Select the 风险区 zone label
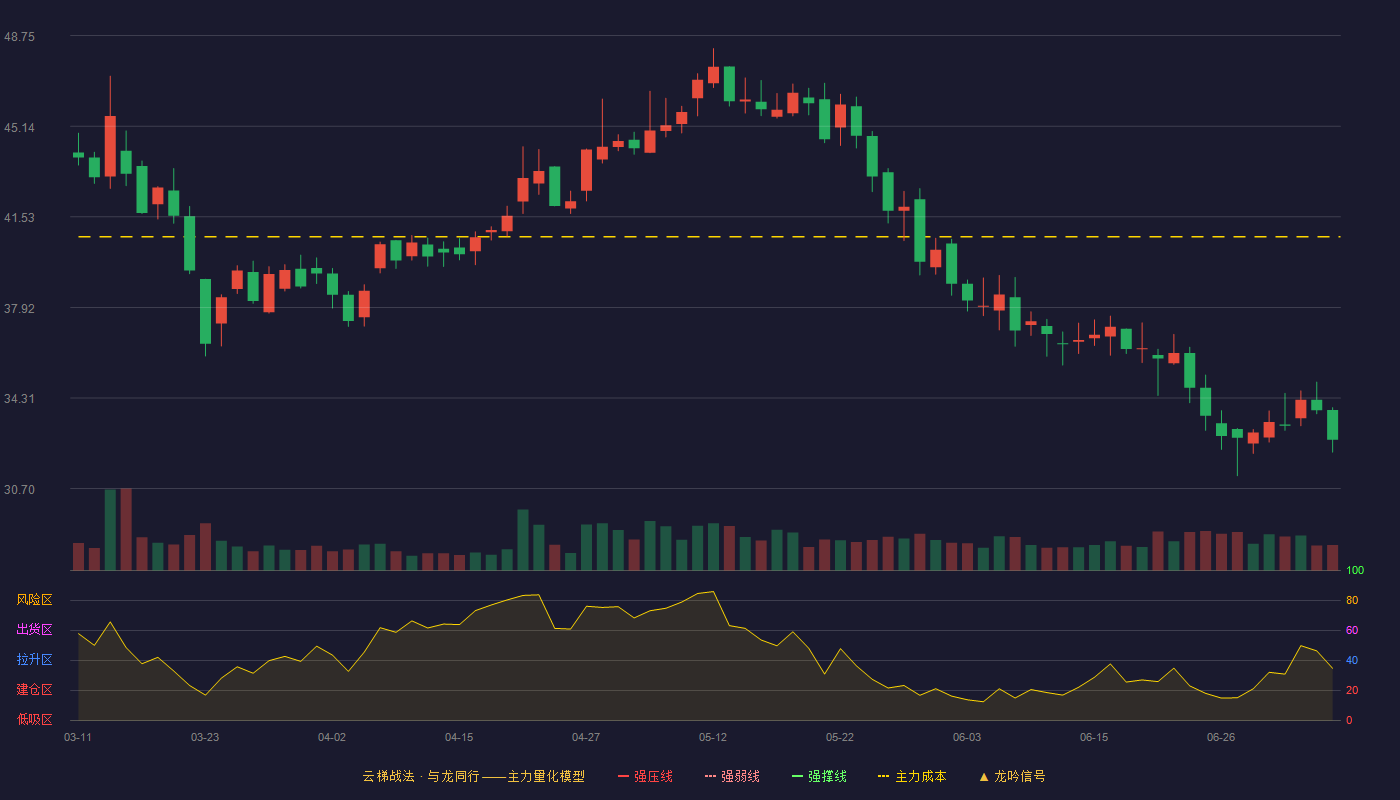Screen dimensions: 1400x800 (34, 600)
